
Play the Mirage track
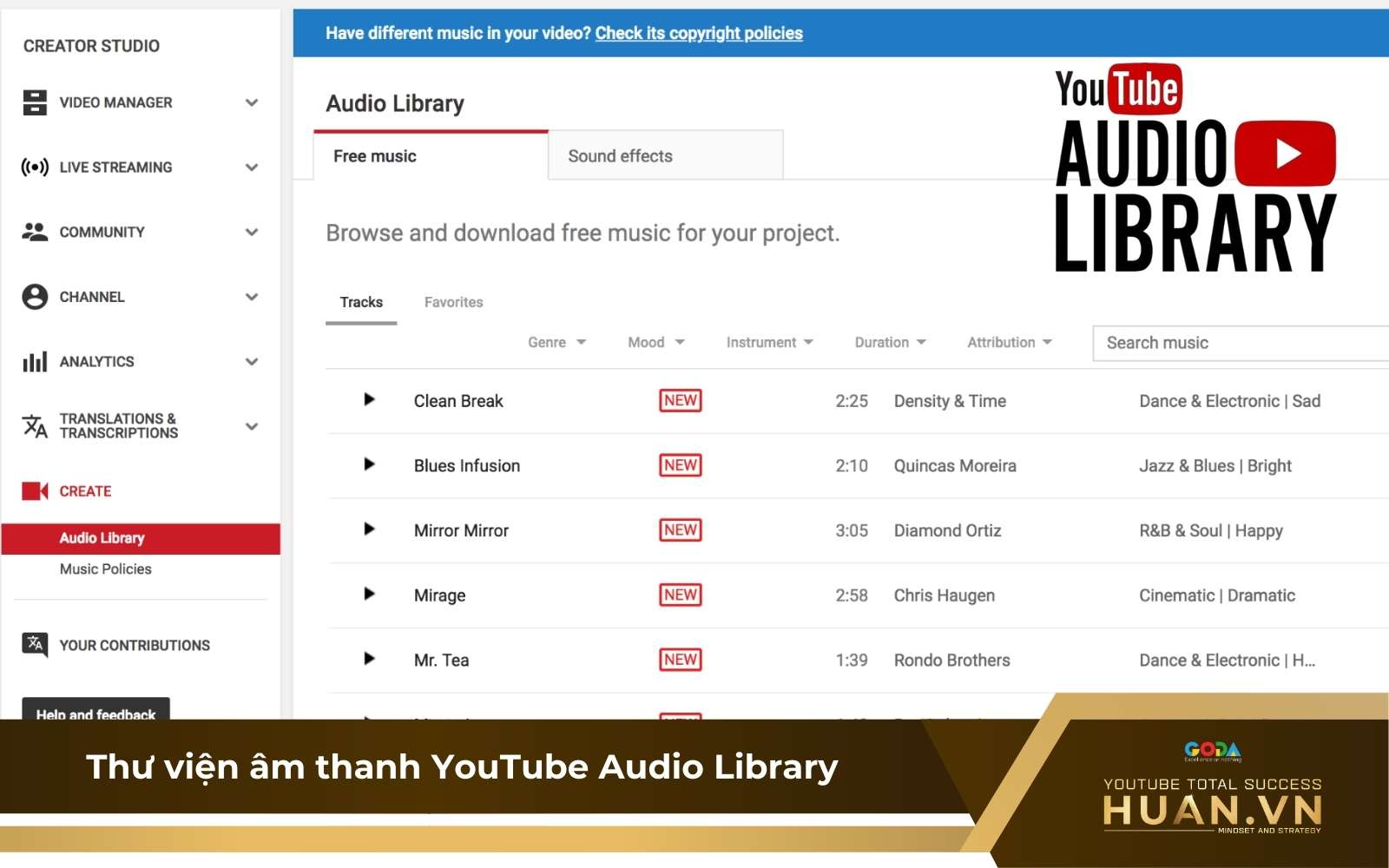coord(369,594)
